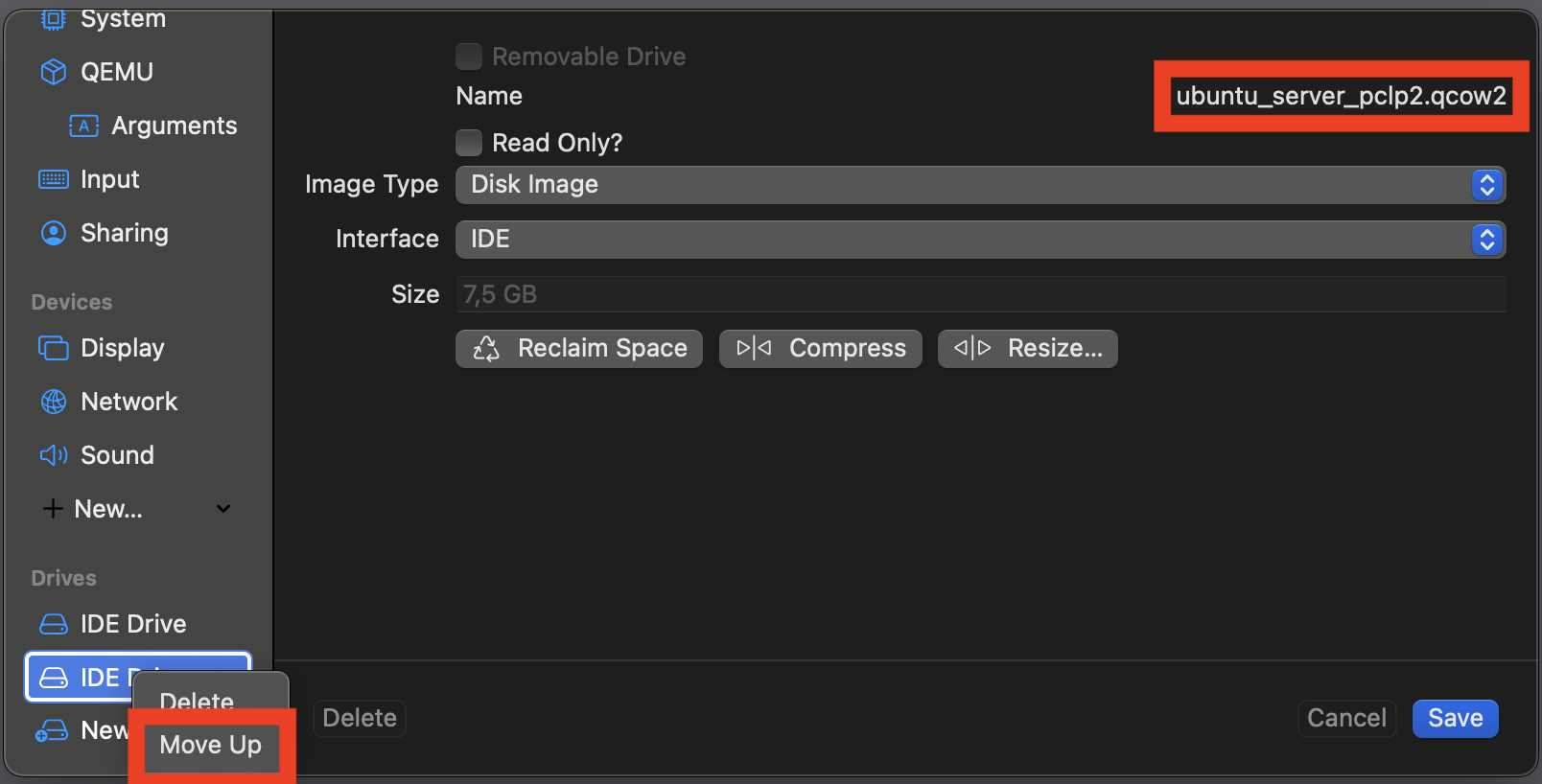
Task: Select the first IDE Drive icon
Action: point(54,624)
